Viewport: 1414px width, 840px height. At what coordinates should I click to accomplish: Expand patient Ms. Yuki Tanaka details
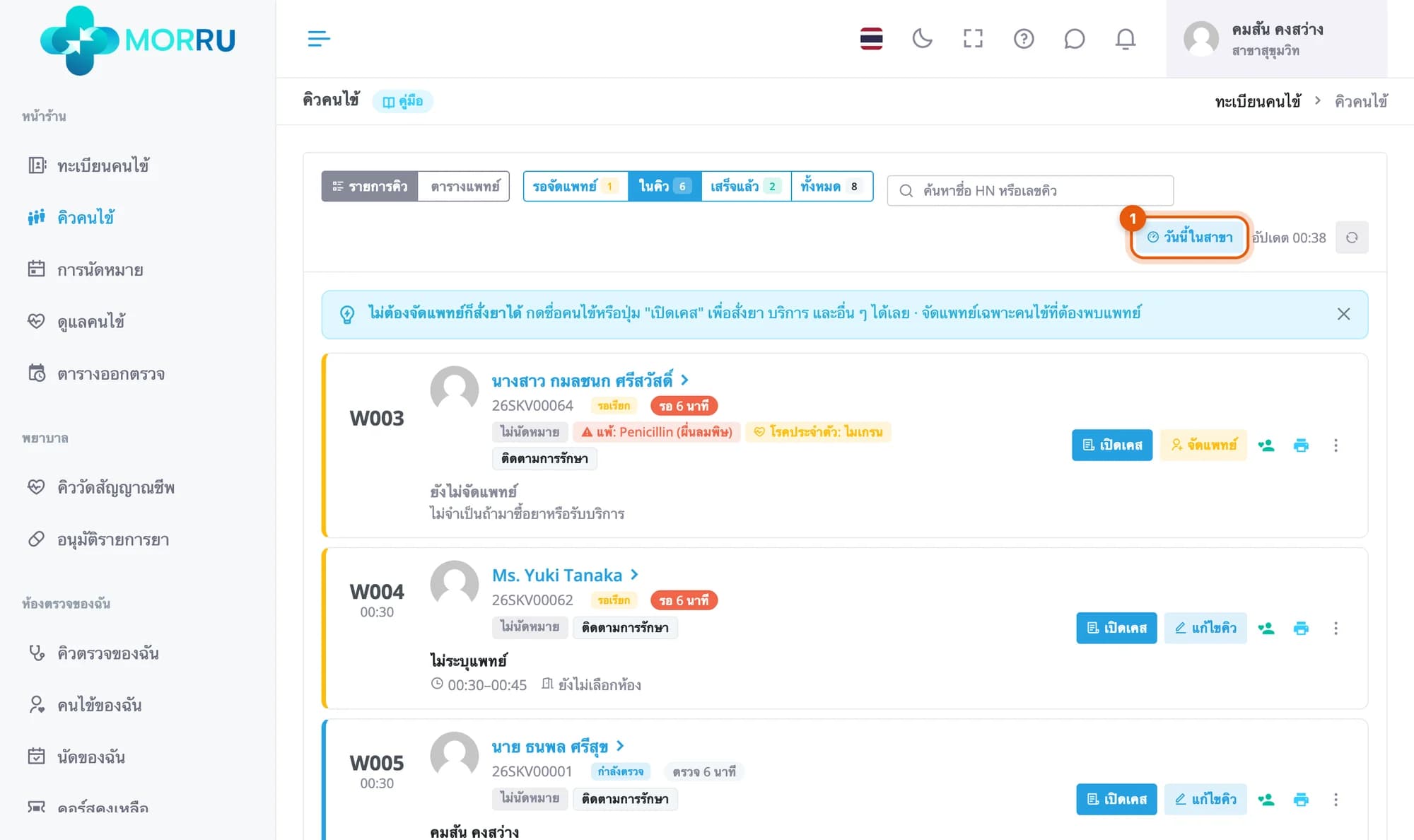565,575
